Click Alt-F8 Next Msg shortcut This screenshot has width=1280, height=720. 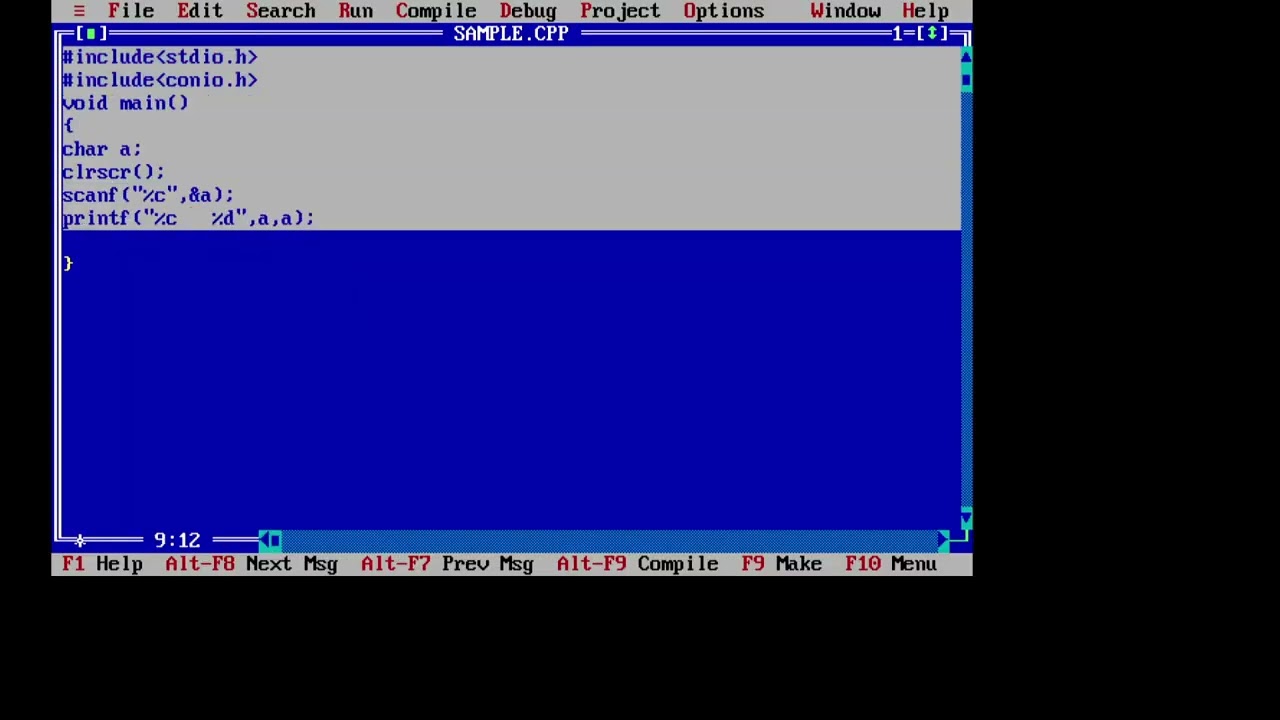tap(252, 564)
